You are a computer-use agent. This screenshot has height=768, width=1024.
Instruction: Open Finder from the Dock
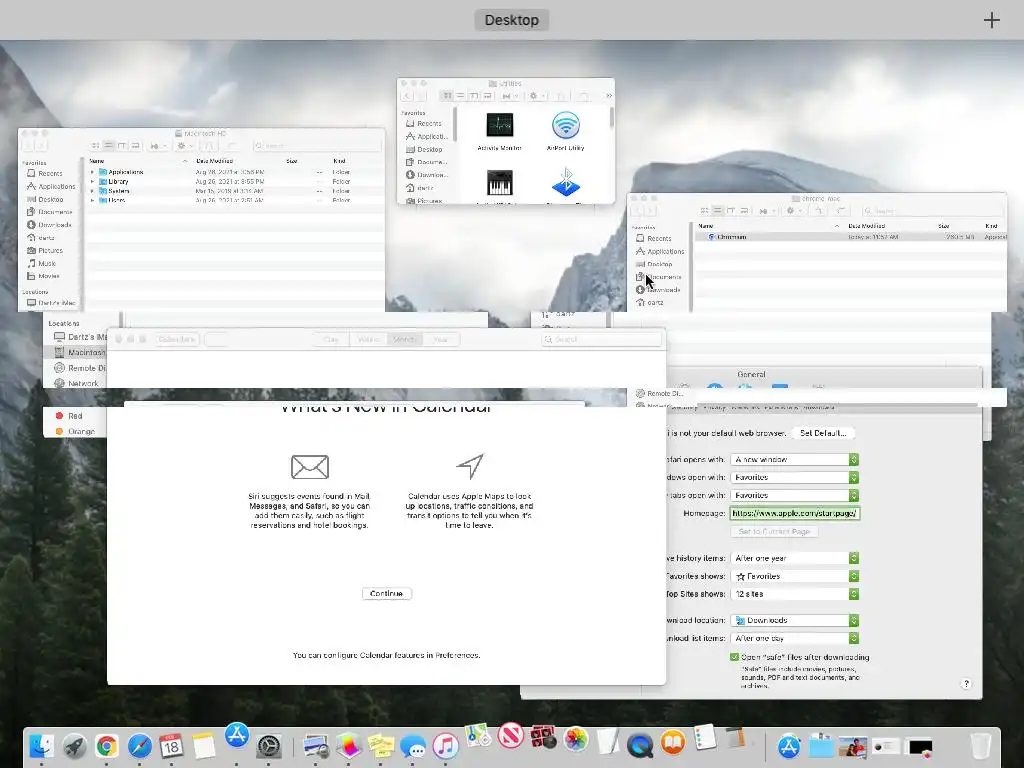pos(42,745)
